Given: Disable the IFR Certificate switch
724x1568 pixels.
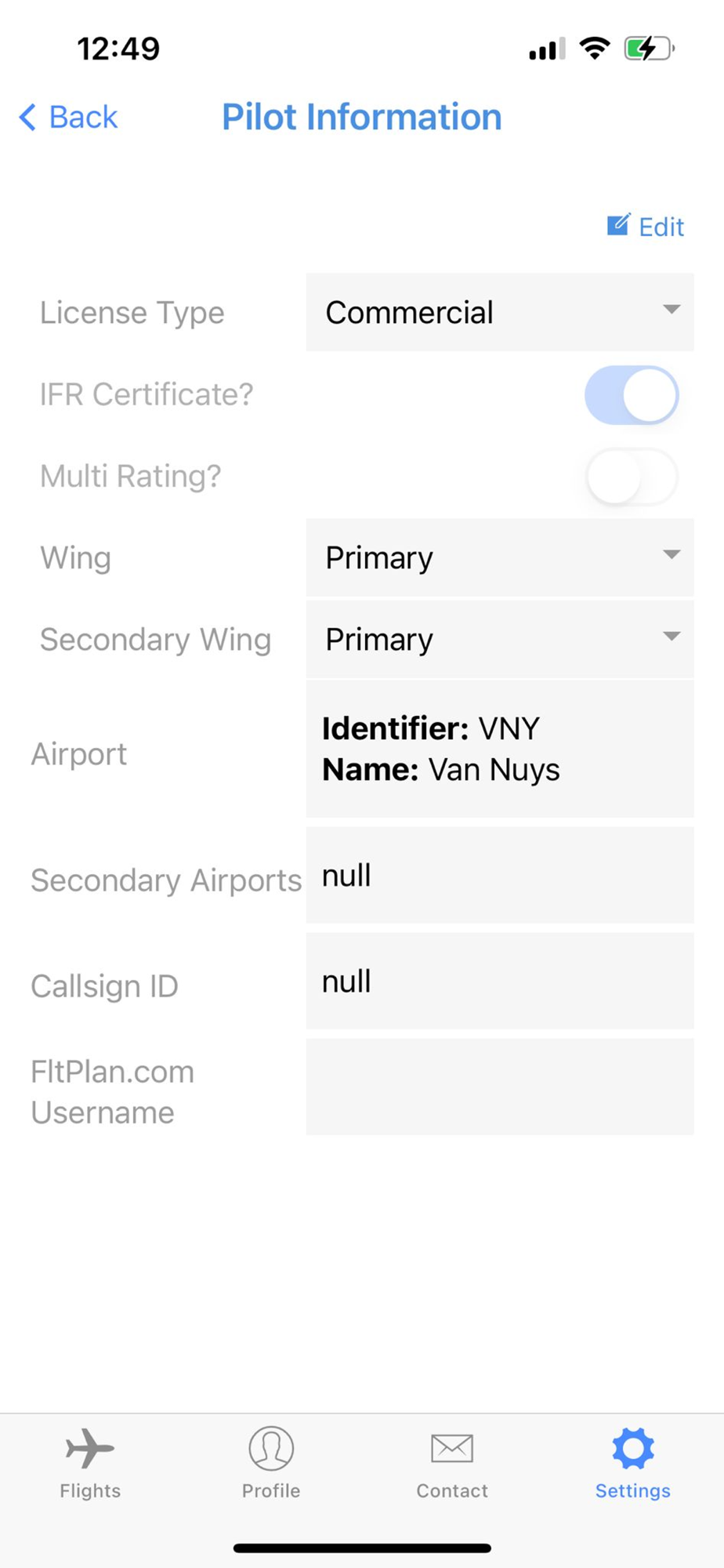Looking at the screenshot, I should click(632, 395).
